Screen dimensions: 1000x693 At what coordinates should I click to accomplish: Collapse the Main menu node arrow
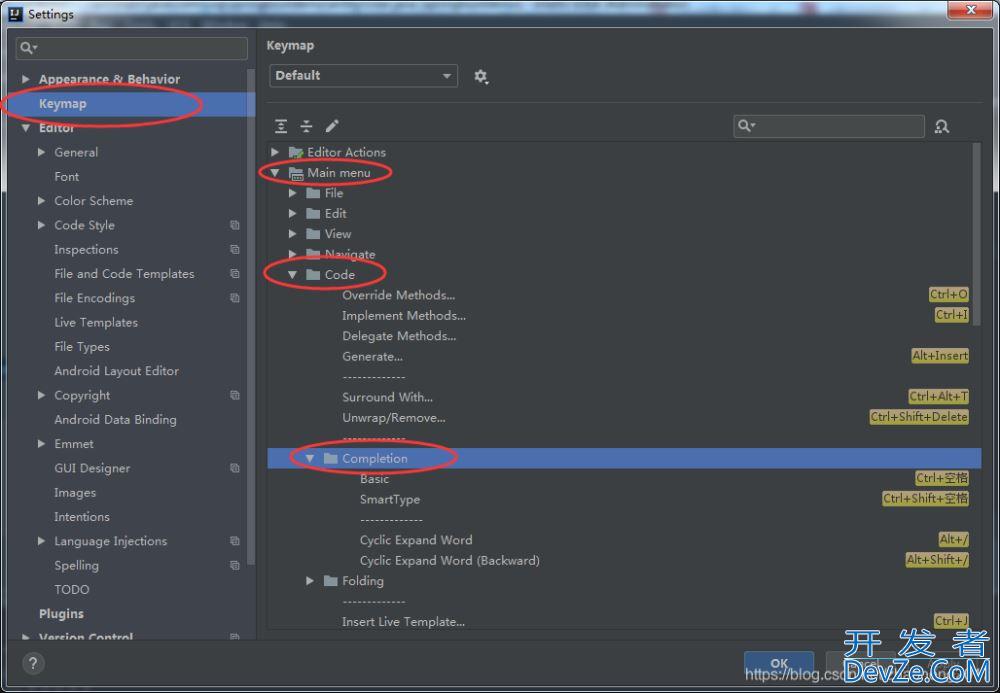[x=275, y=173]
